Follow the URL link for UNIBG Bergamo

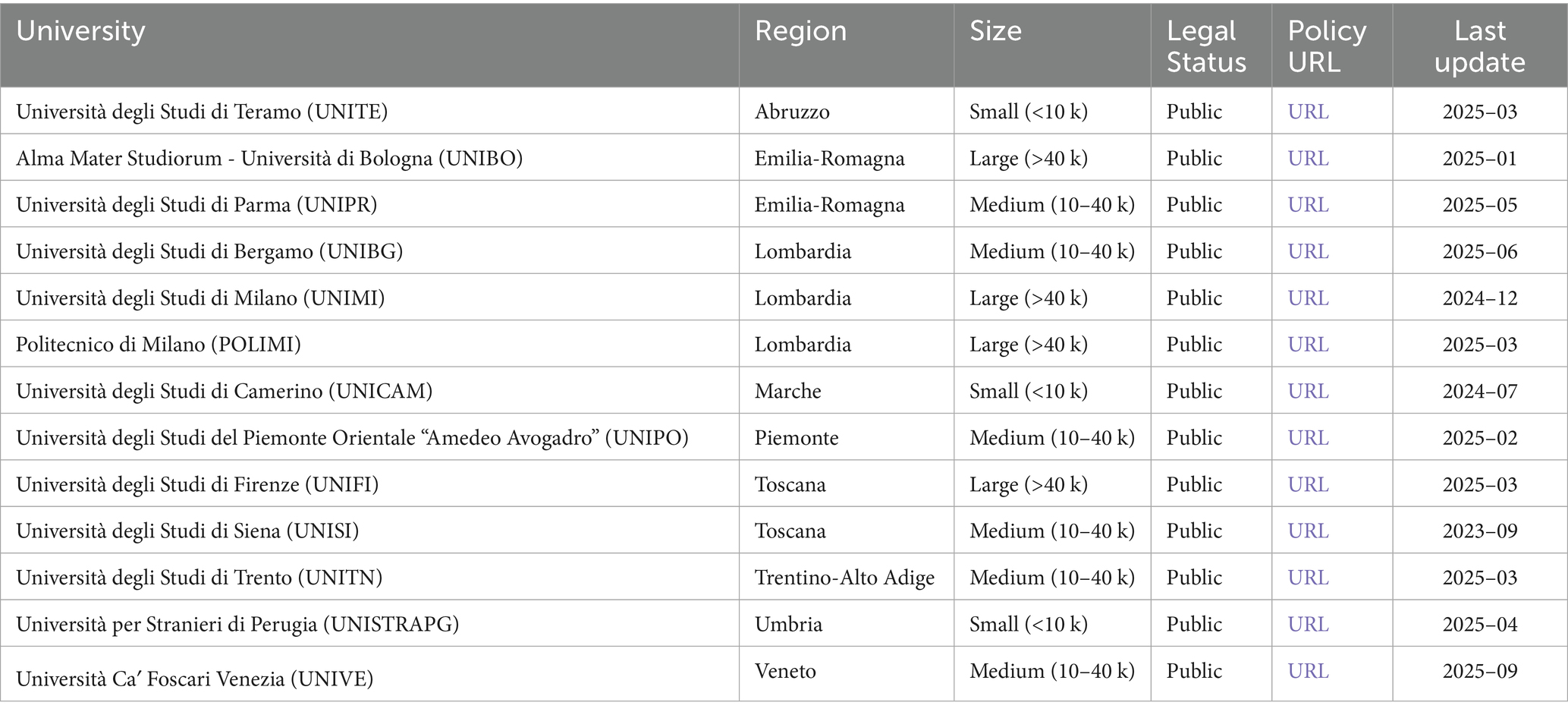pyautogui.click(x=1308, y=251)
